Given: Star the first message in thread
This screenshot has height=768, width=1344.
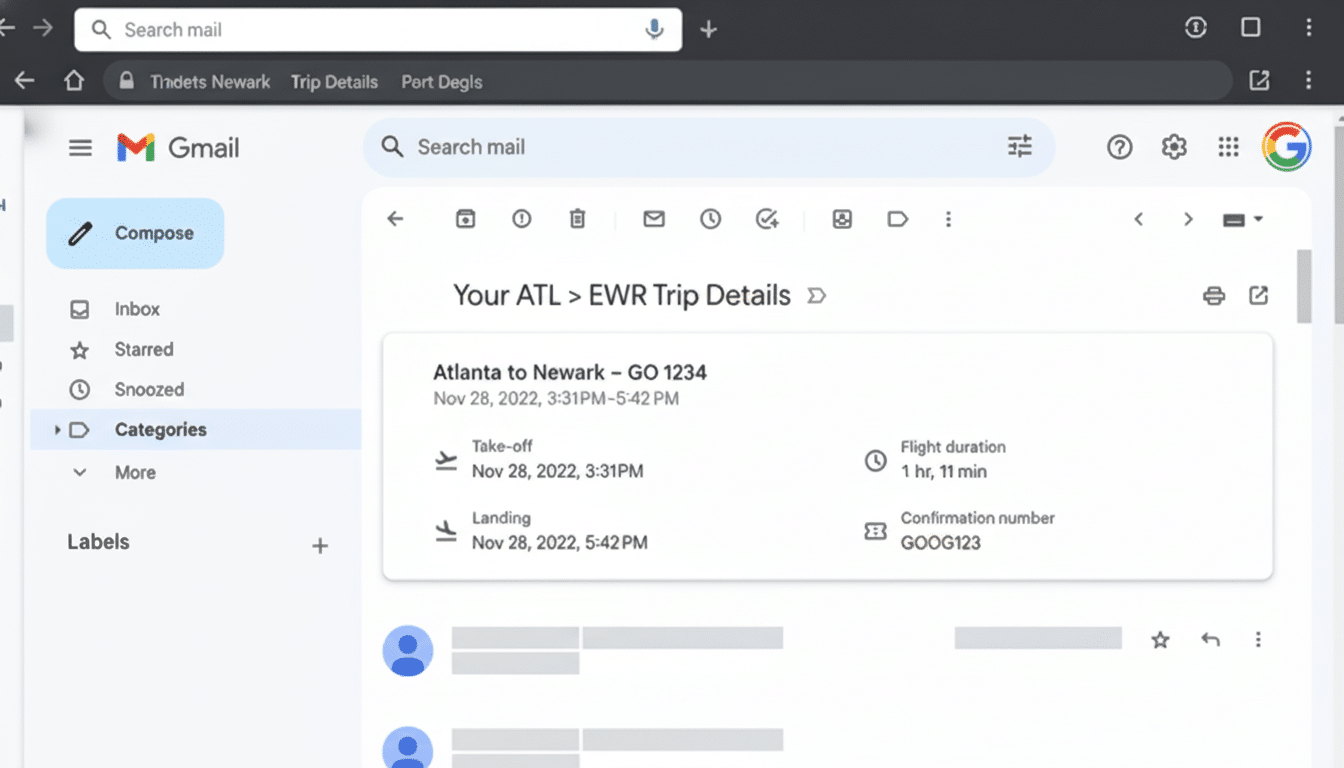Looking at the screenshot, I should (x=1160, y=639).
